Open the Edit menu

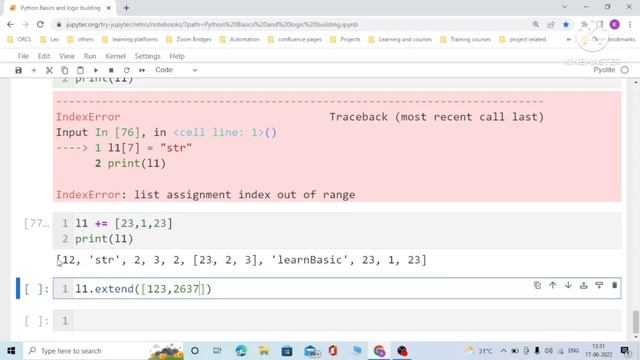coord(44,56)
